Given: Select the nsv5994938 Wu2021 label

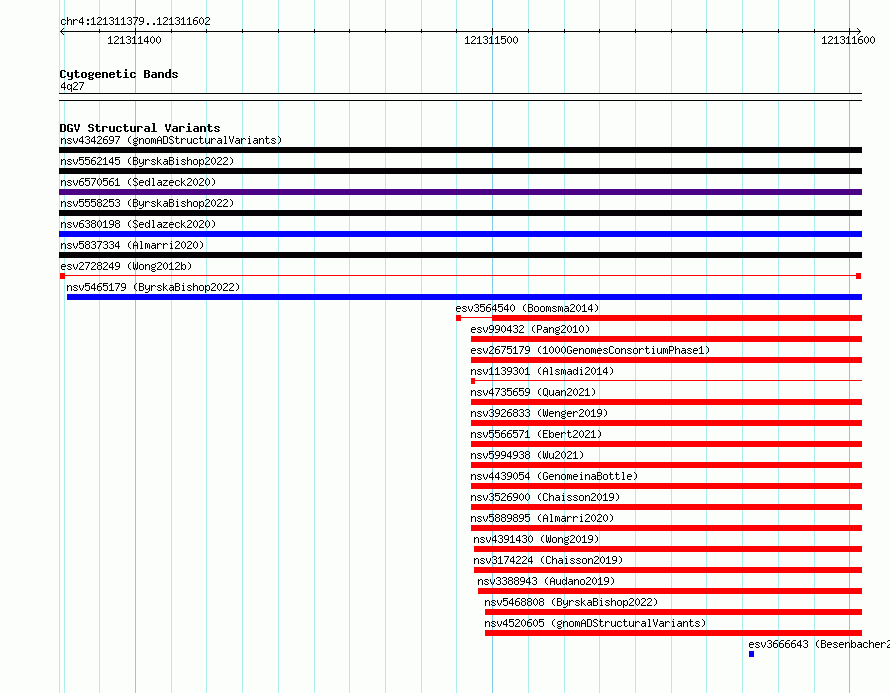Looking at the screenshot, I should (527, 455).
